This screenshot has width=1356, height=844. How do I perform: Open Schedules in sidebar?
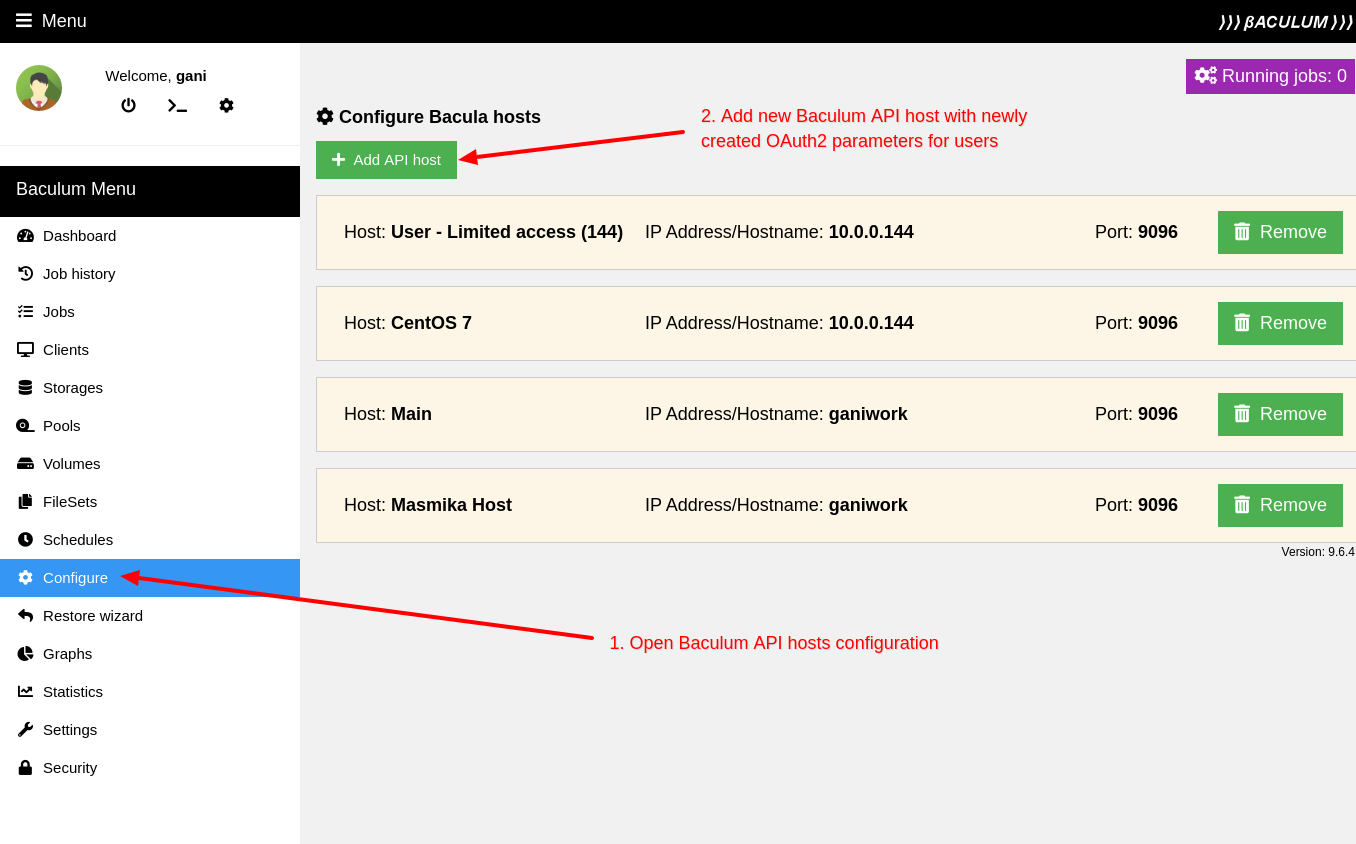click(x=150, y=540)
